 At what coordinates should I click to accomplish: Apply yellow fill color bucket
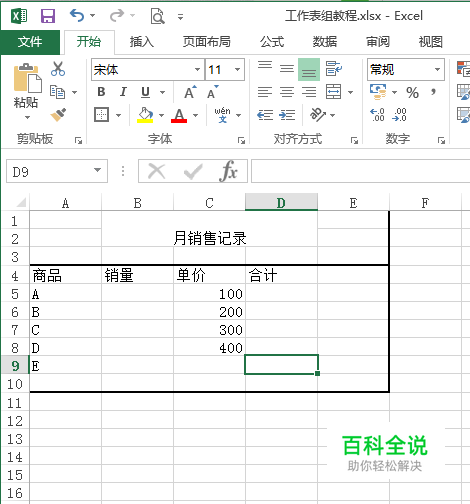[x=145, y=115]
